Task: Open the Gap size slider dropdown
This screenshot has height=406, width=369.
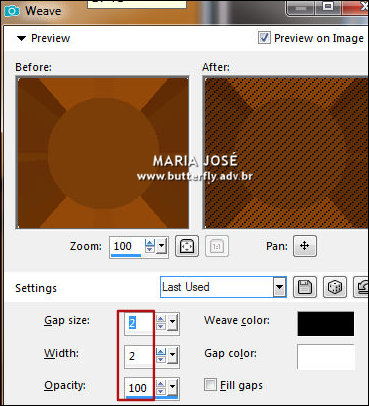Action: coord(172,322)
